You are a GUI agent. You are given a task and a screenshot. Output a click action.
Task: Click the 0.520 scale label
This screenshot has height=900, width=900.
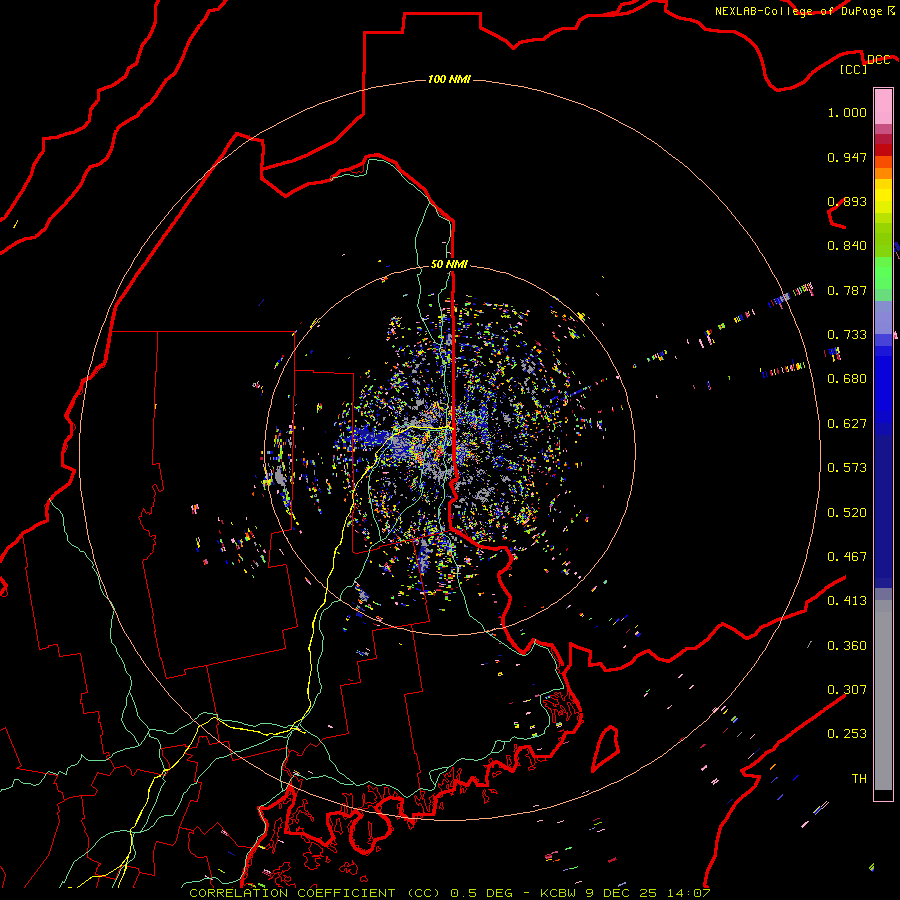click(x=847, y=513)
